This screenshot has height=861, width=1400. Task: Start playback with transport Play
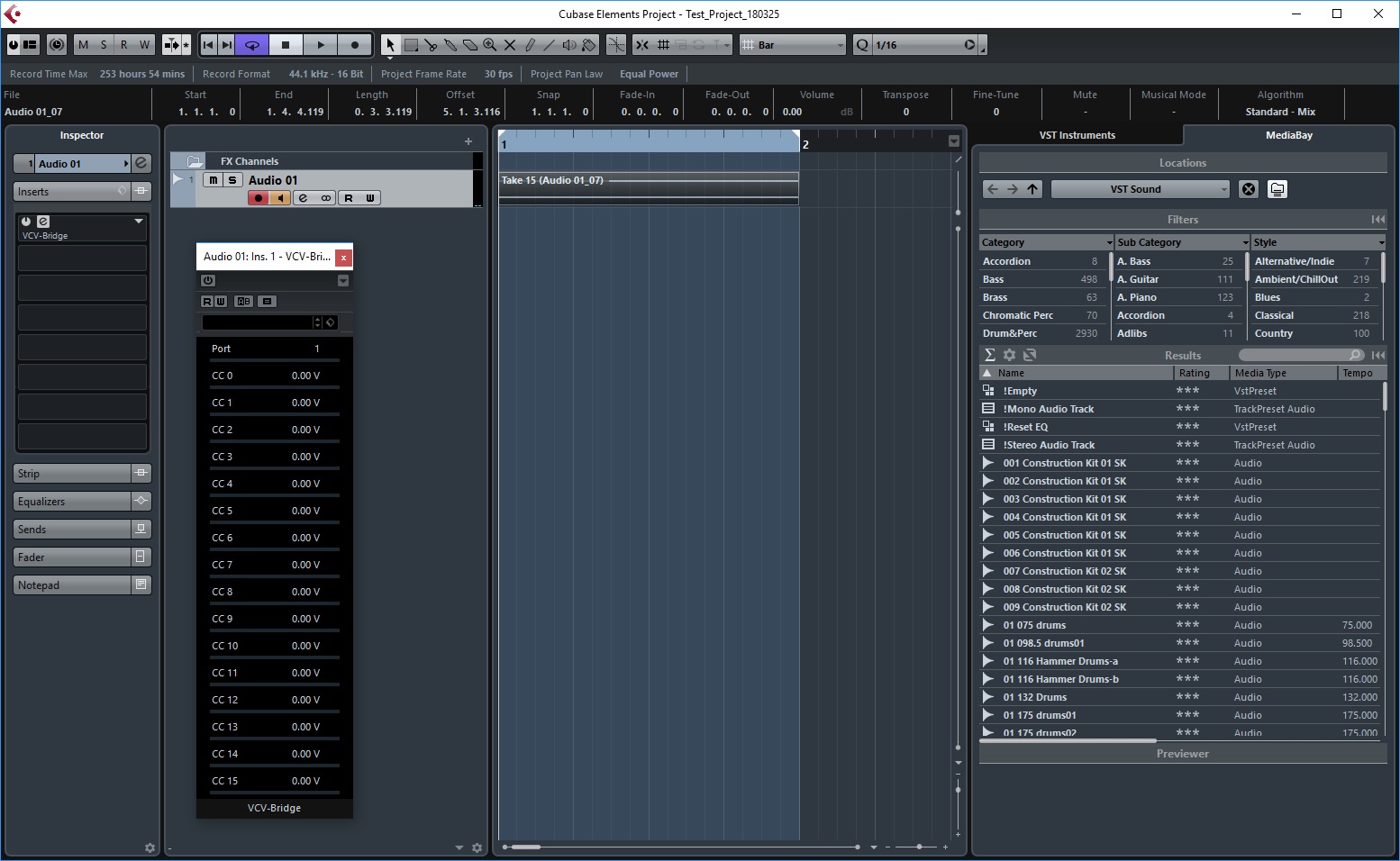pyautogui.click(x=320, y=45)
